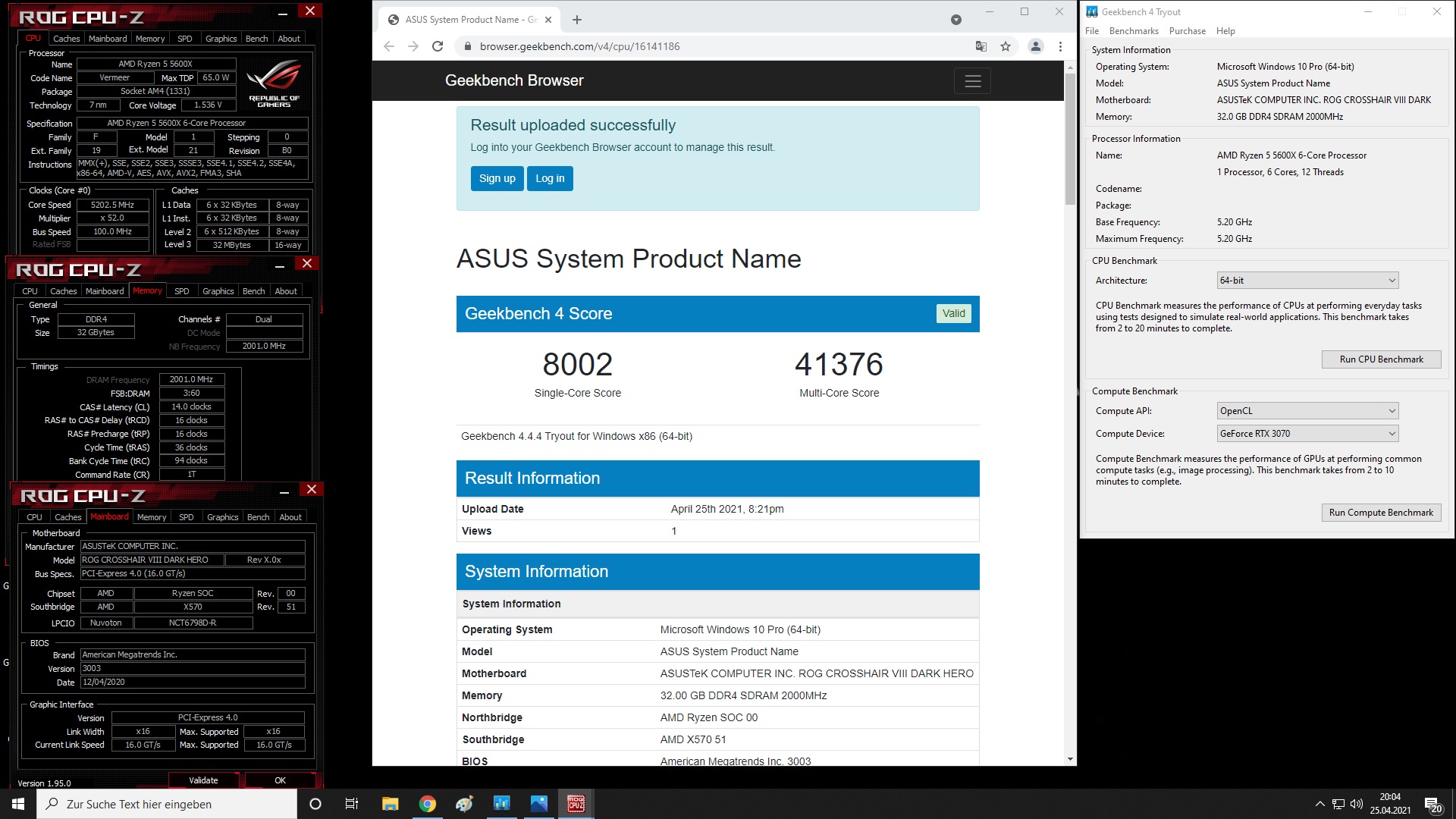Open File Explorer from taskbar

[390, 804]
